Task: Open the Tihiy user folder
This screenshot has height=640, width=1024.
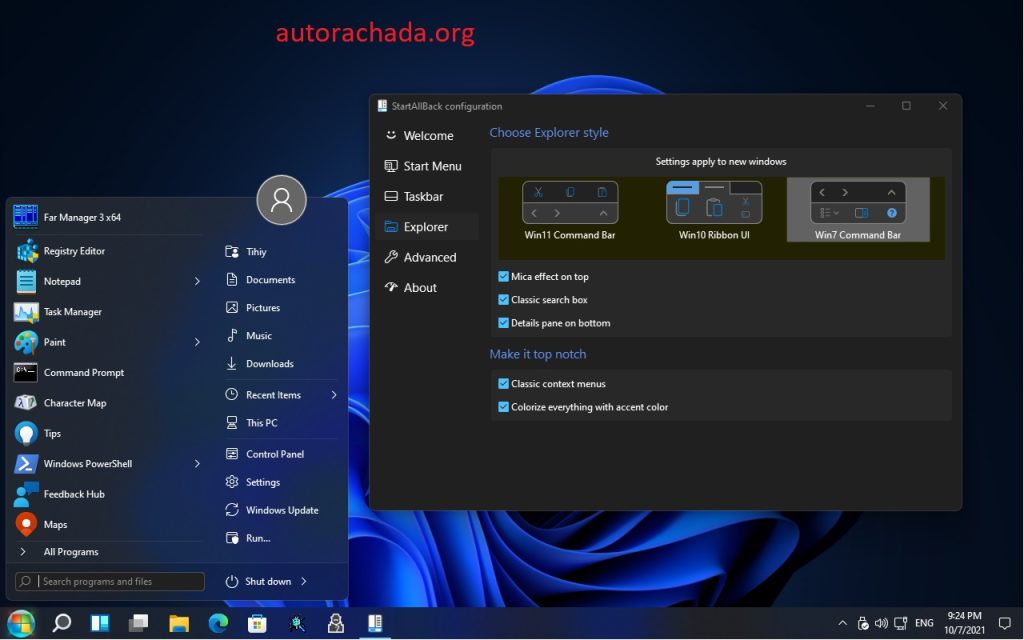Action: [281, 251]
